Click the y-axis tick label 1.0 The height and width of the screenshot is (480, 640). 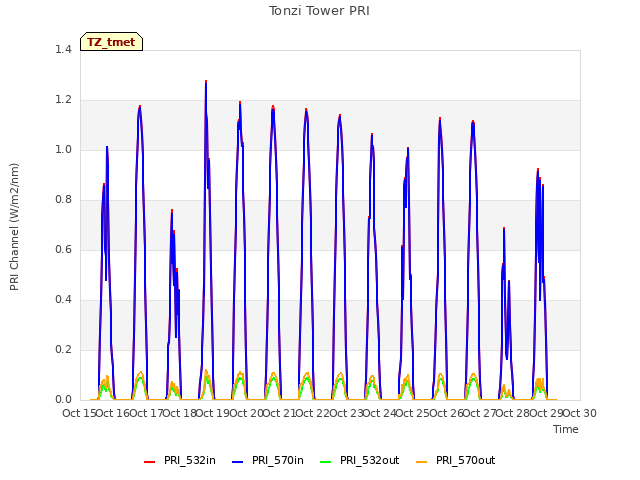pyautogui.click(x=63, y=149)
